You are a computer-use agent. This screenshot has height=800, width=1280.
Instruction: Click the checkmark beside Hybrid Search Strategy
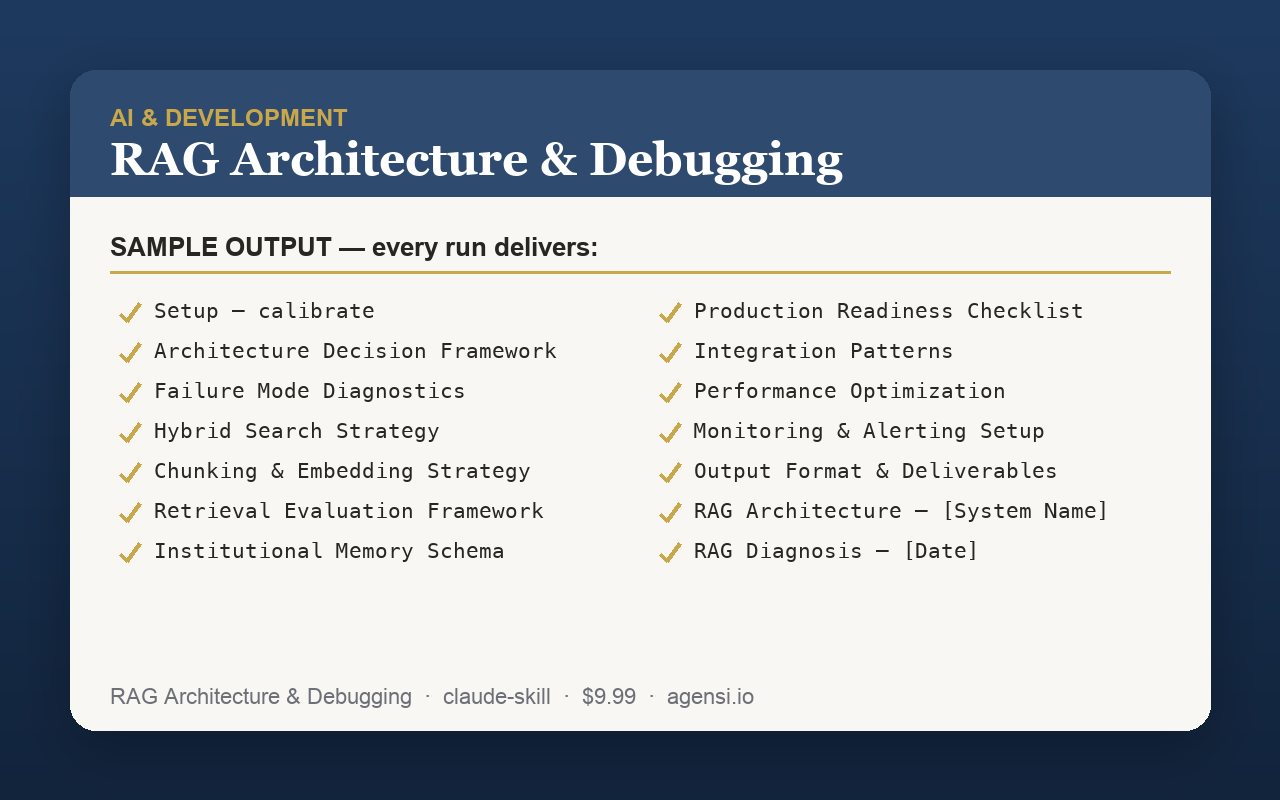pos(130,432)
